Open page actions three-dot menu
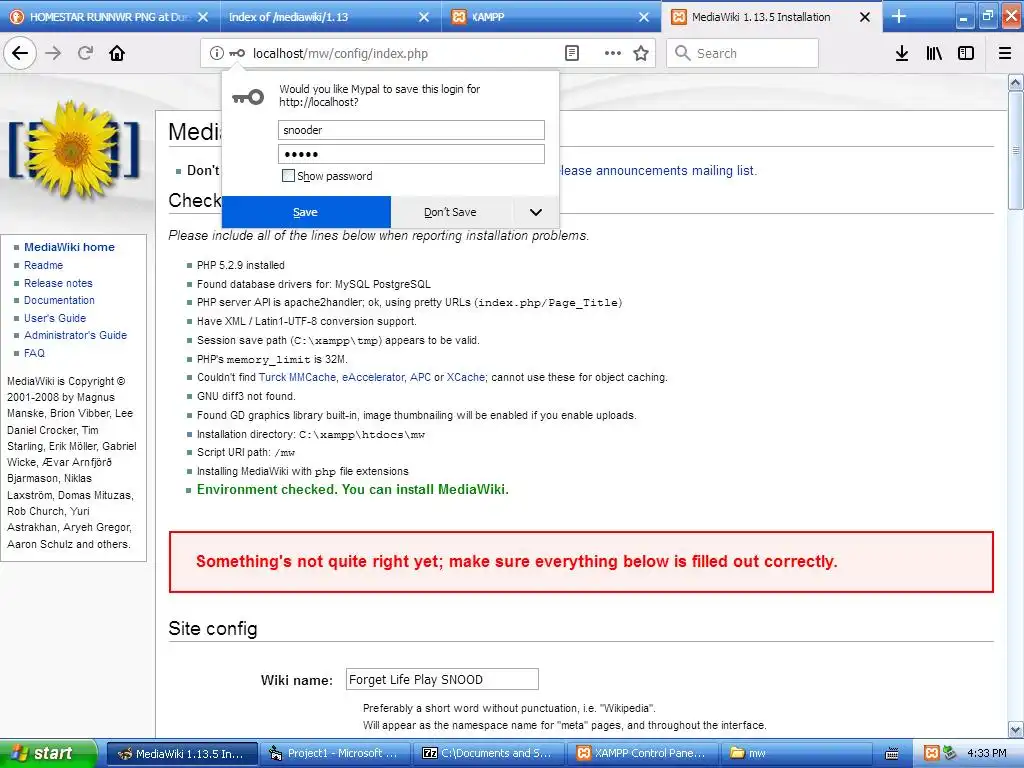 (613, 54)
